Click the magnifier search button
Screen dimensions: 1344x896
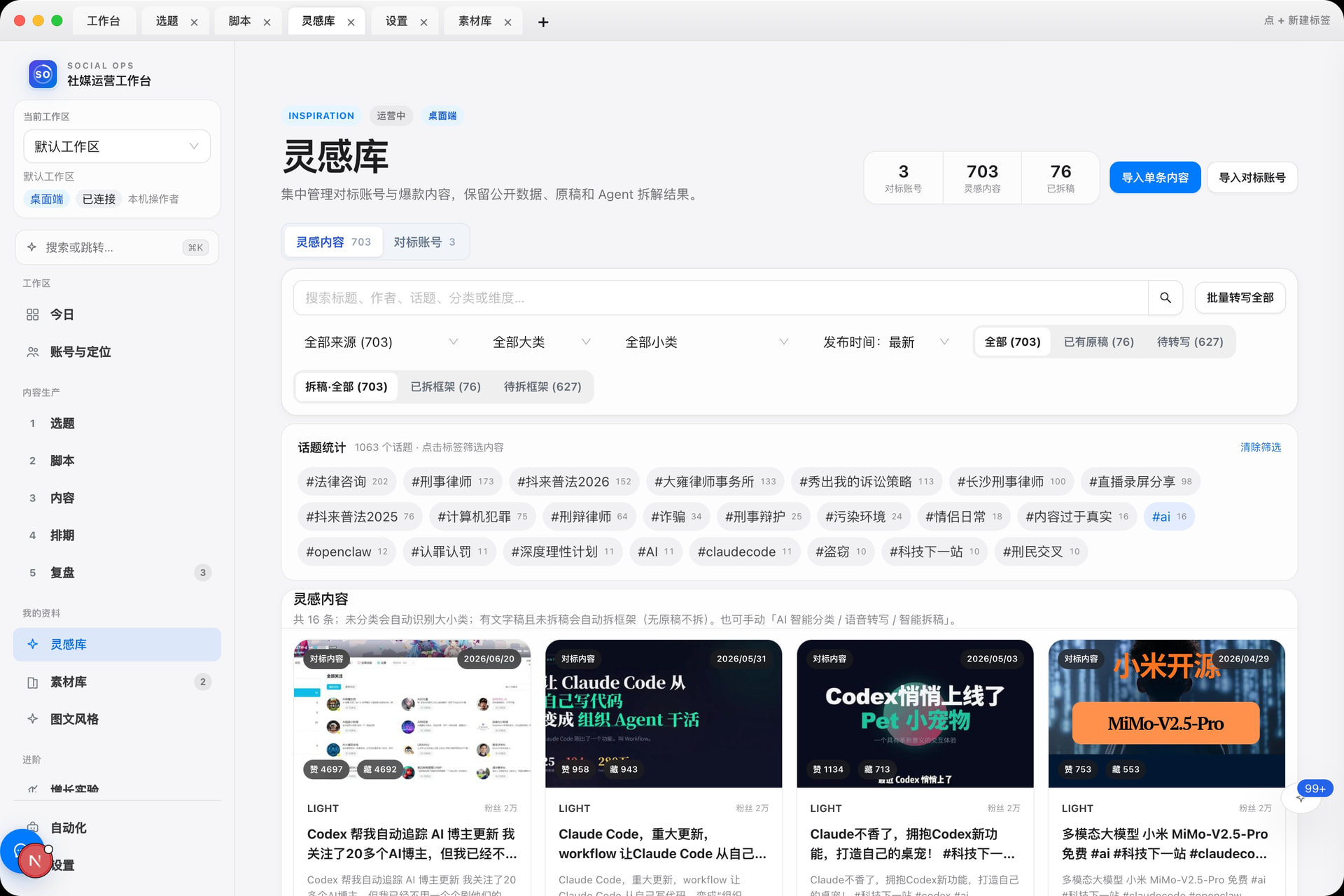pos(1165,298)
